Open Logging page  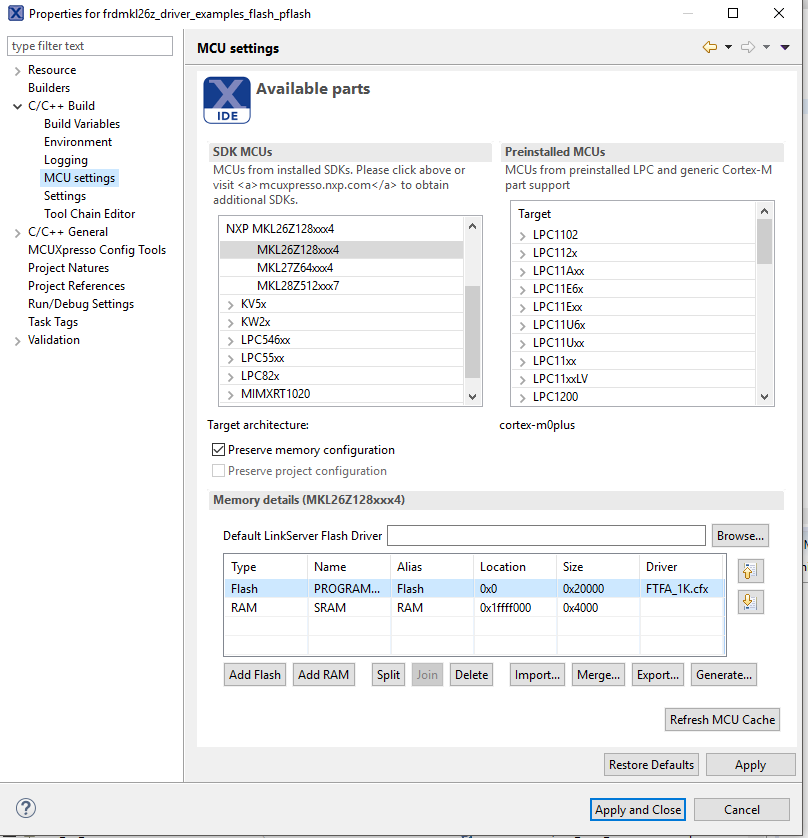(x=66, y=160)
